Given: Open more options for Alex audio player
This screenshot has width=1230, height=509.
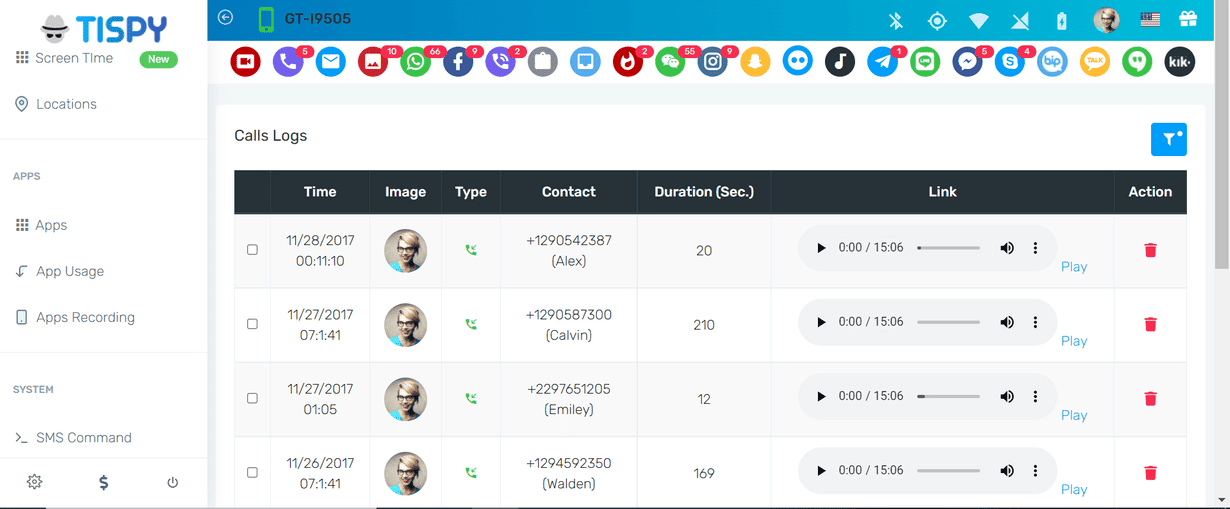Looking at the screenshot, I should point(1036,248).
